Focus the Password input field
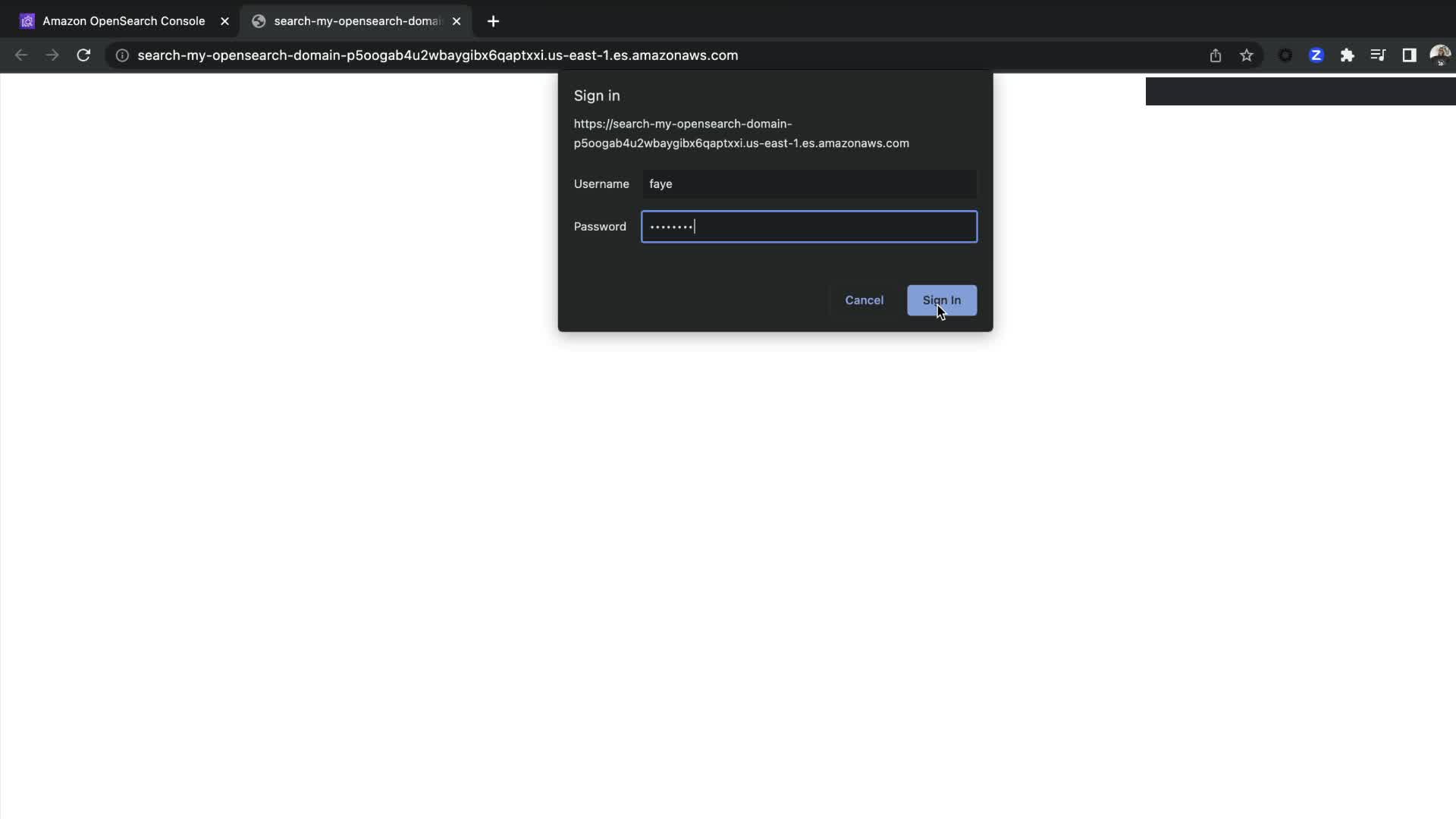The image size is (1456, 819). (x=808, y=227)
